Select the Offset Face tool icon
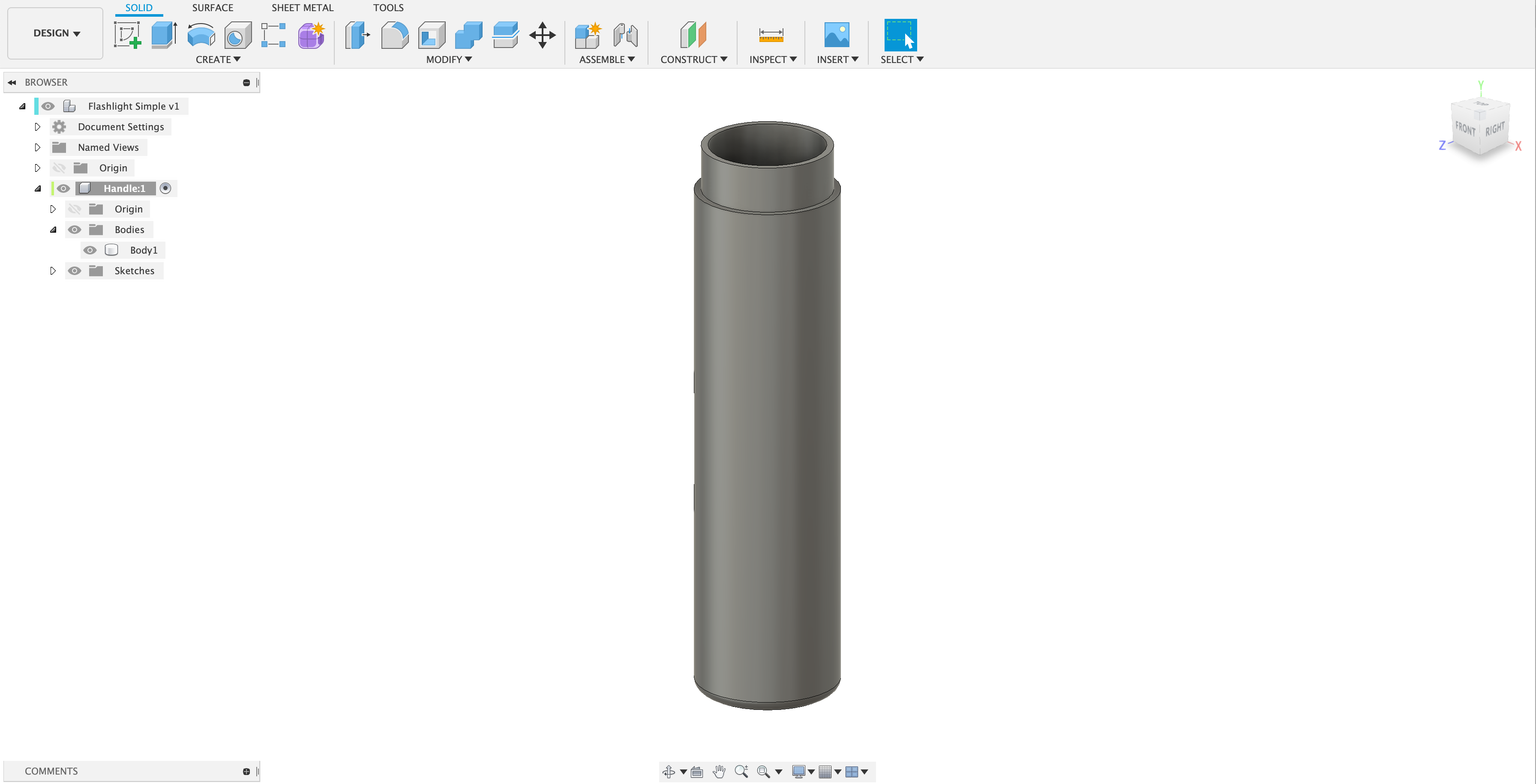This screenshot has width=1536, height=784. 506,35
